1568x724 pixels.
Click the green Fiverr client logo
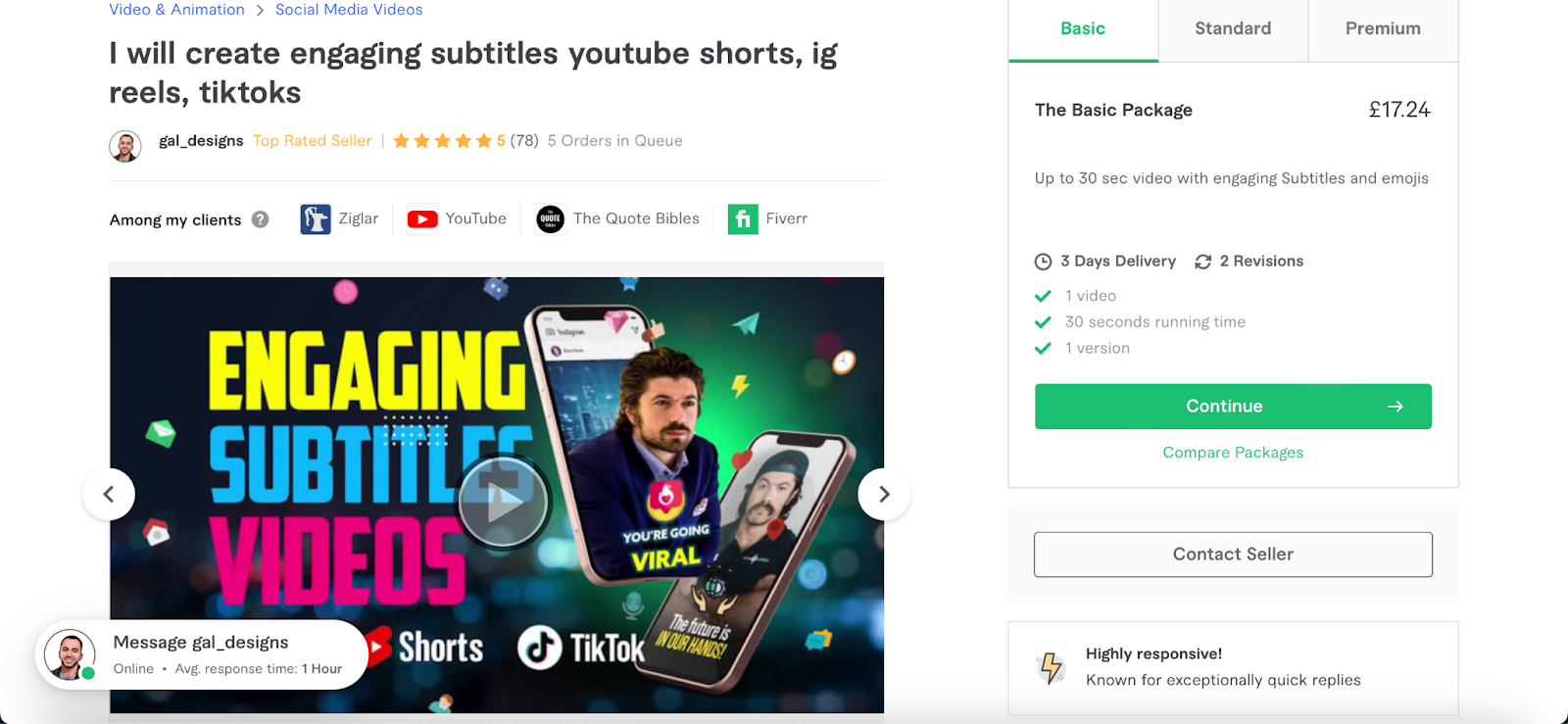743,219
